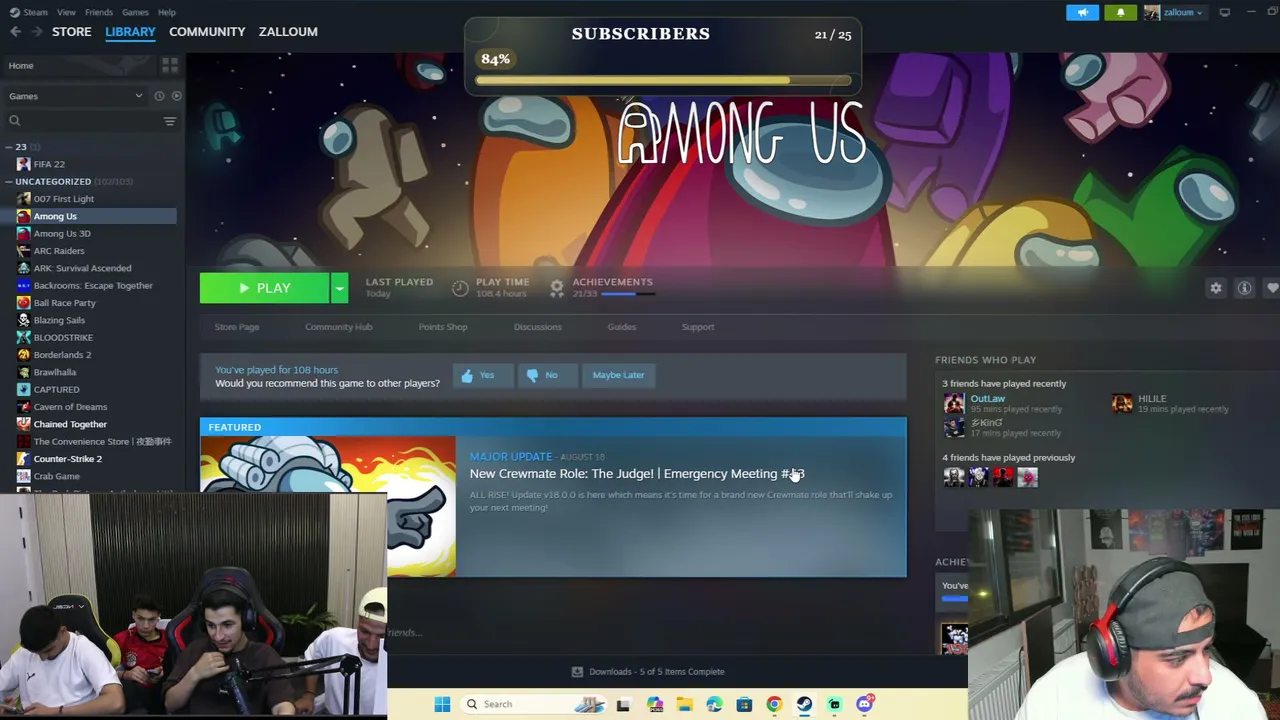The image size is (1280, 720).
Task: Open the New Crewmate Role update headline
Action: (637, 474)
